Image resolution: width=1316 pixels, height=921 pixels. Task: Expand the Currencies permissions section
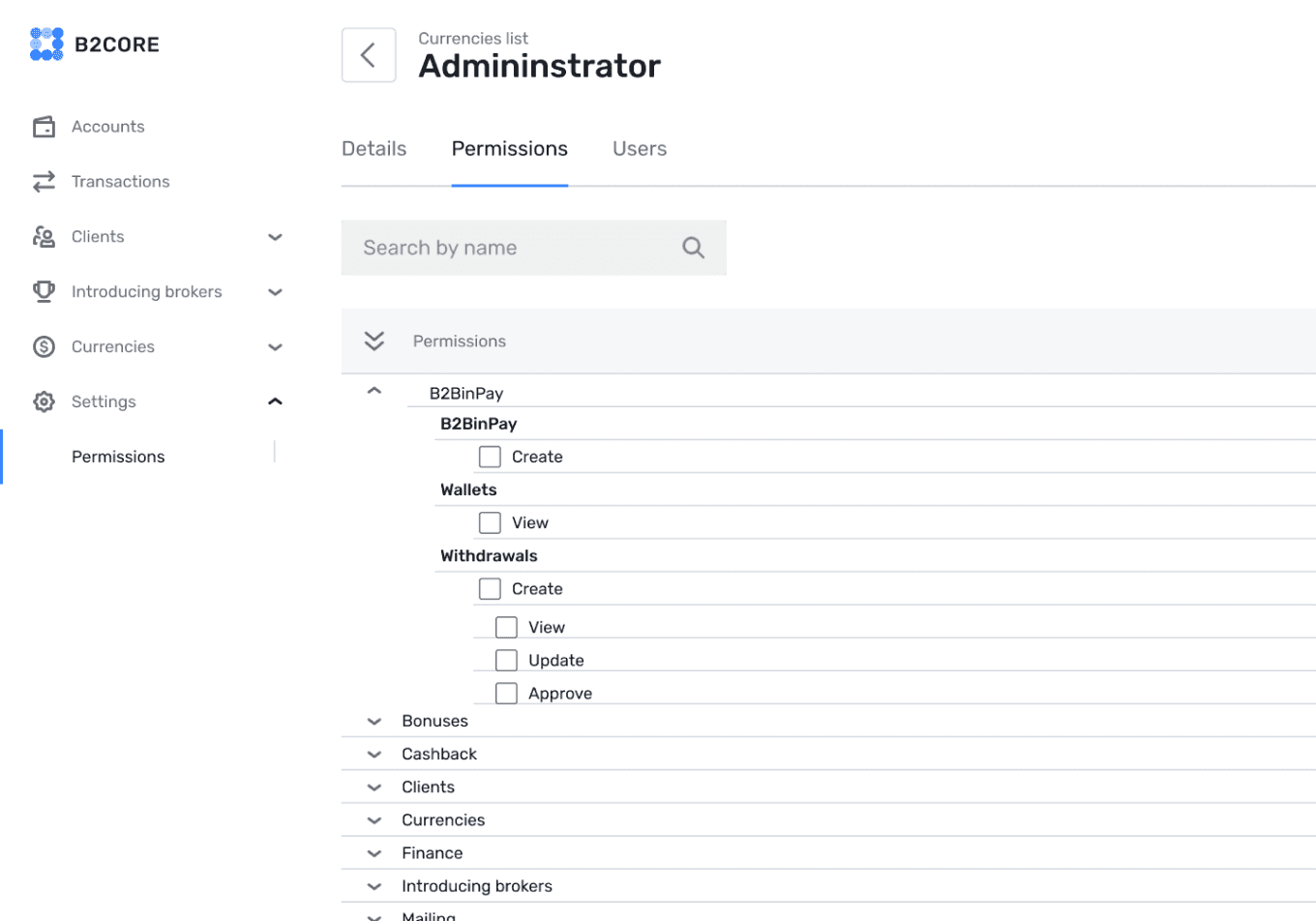[374, 820]
